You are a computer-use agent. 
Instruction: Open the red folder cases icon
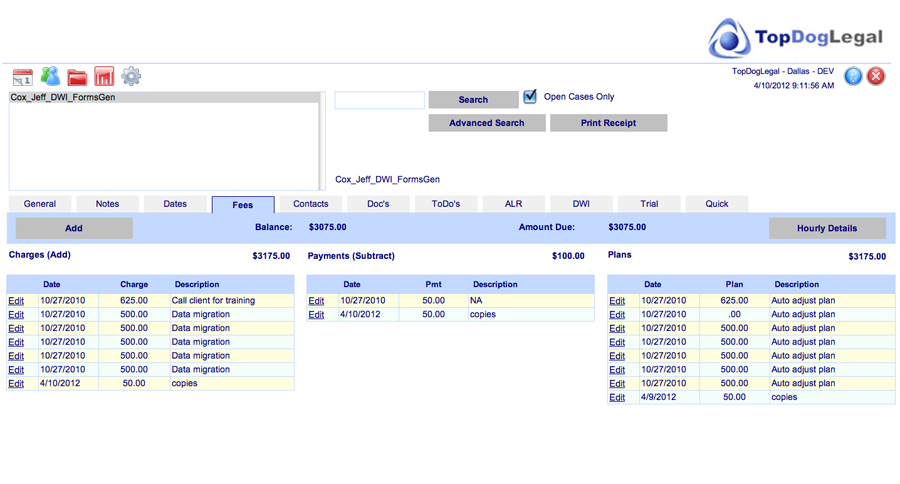pyautogui.click(x=77, y=77)
